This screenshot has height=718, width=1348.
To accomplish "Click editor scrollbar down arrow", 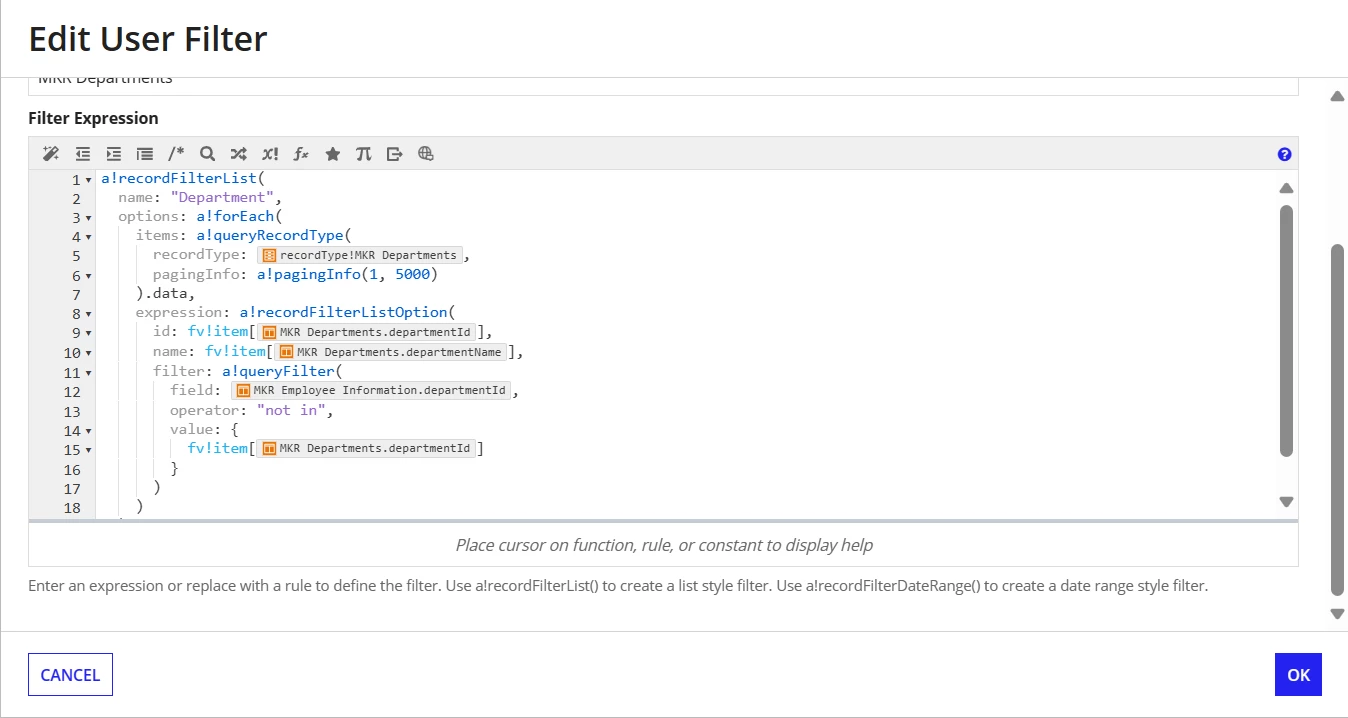I will pos(1286,502).
